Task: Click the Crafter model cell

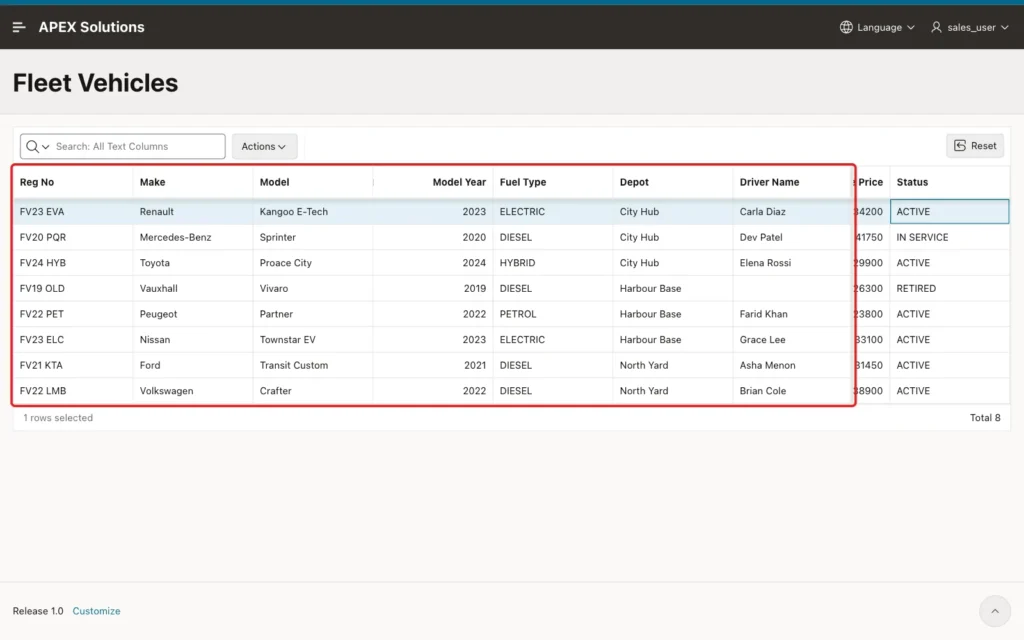Action: point(313,391)
